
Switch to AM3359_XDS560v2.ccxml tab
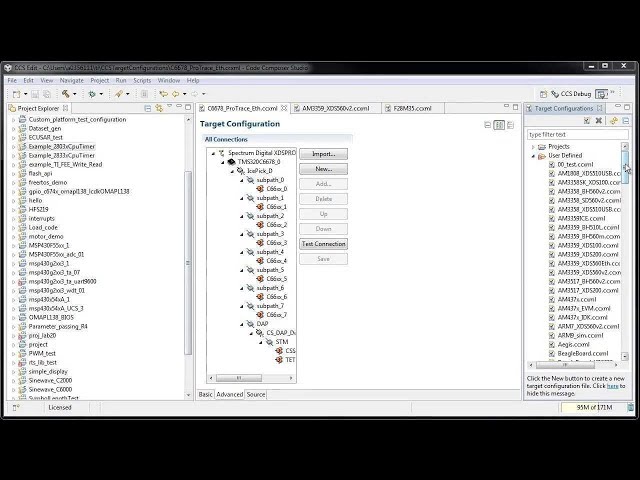(x=335, y=108)
